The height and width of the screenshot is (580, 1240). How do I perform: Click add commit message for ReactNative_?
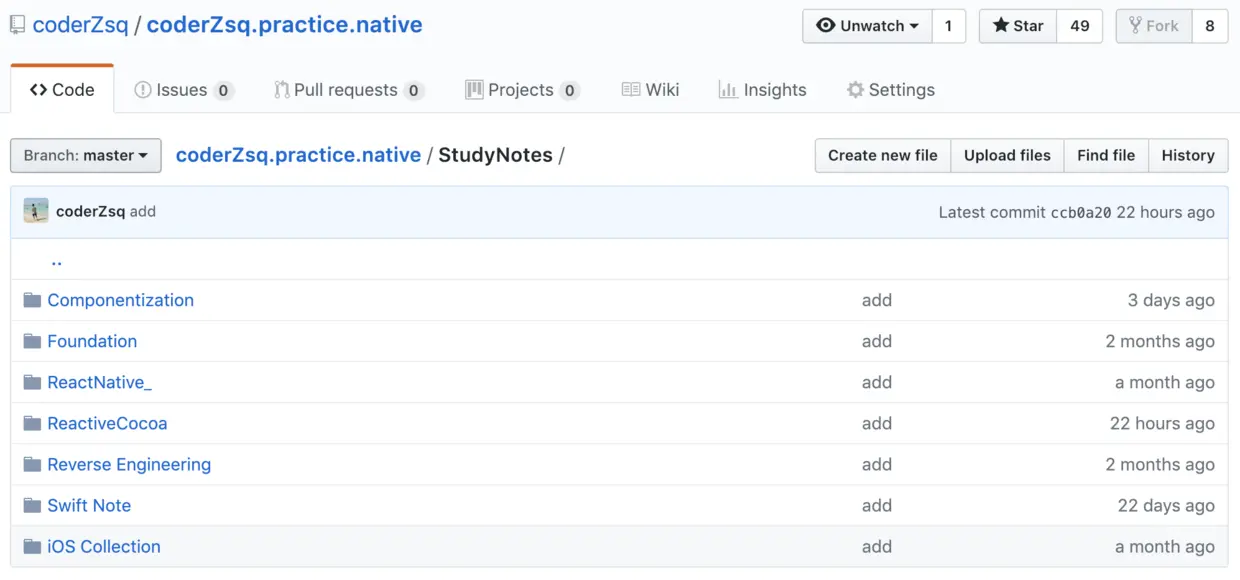coord(877,382)
